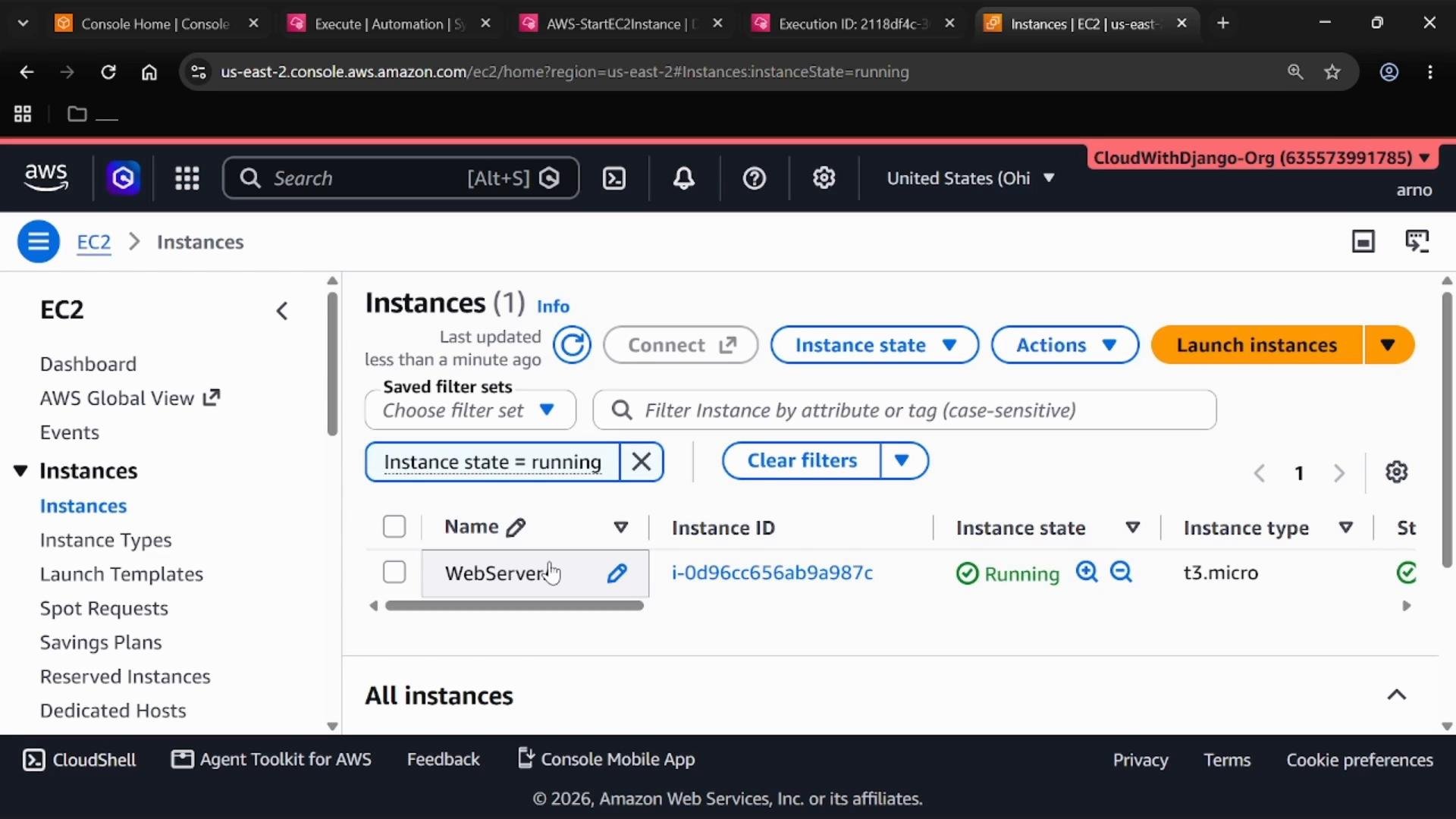Focus the AWS Search box
This screenshot has width=1456, height=819.
pyautogui.click(x=400, y=178)
